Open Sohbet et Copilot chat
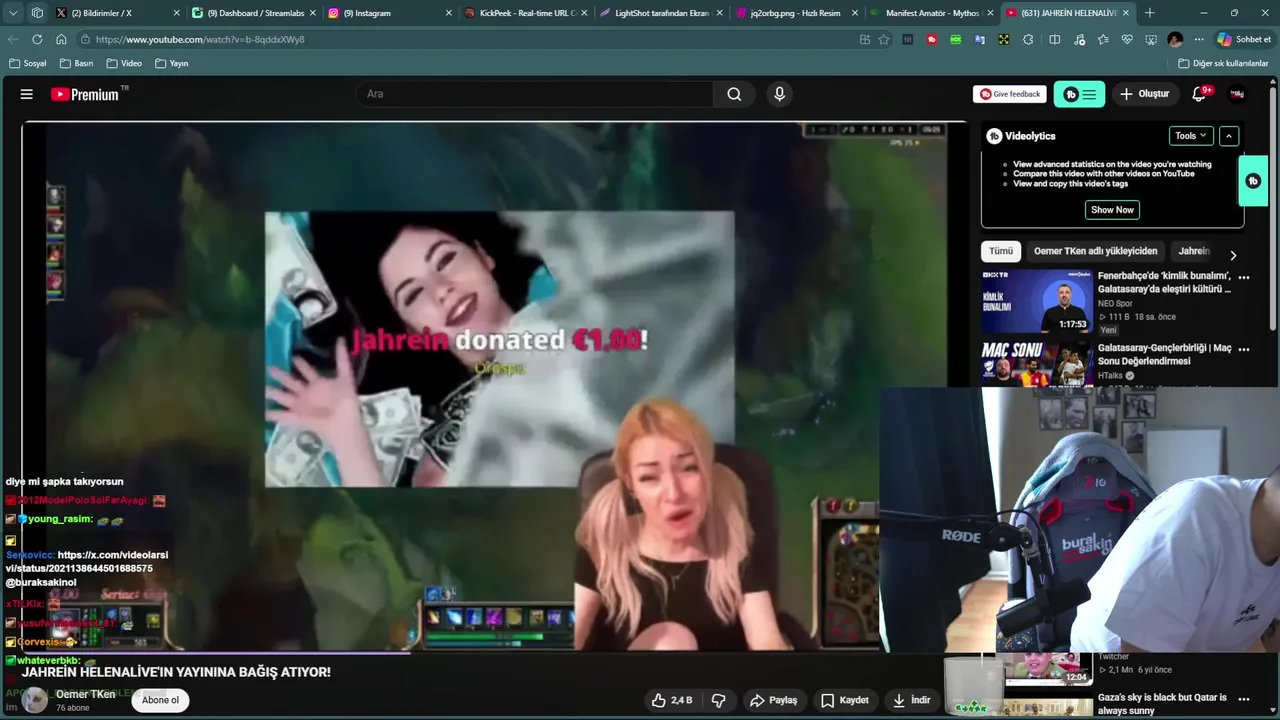 1243,39
